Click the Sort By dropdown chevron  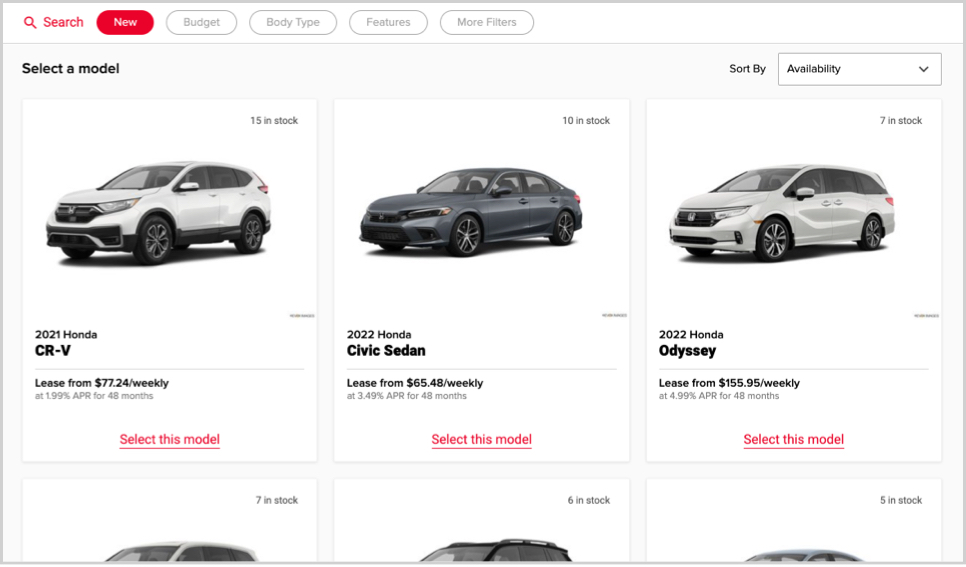[x=923, y=69]
